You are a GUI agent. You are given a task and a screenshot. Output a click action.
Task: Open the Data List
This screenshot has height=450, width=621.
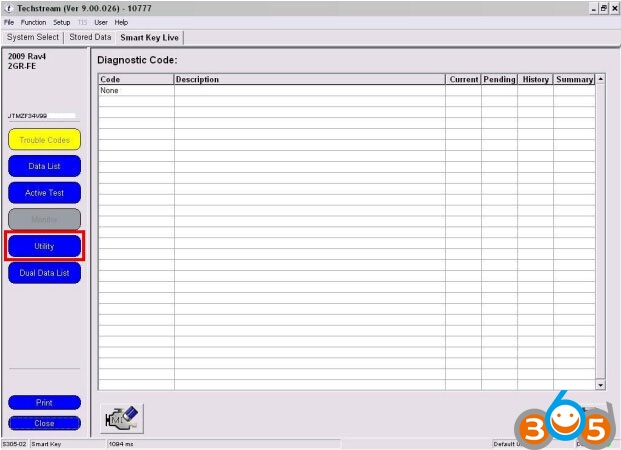coord(44,166)
